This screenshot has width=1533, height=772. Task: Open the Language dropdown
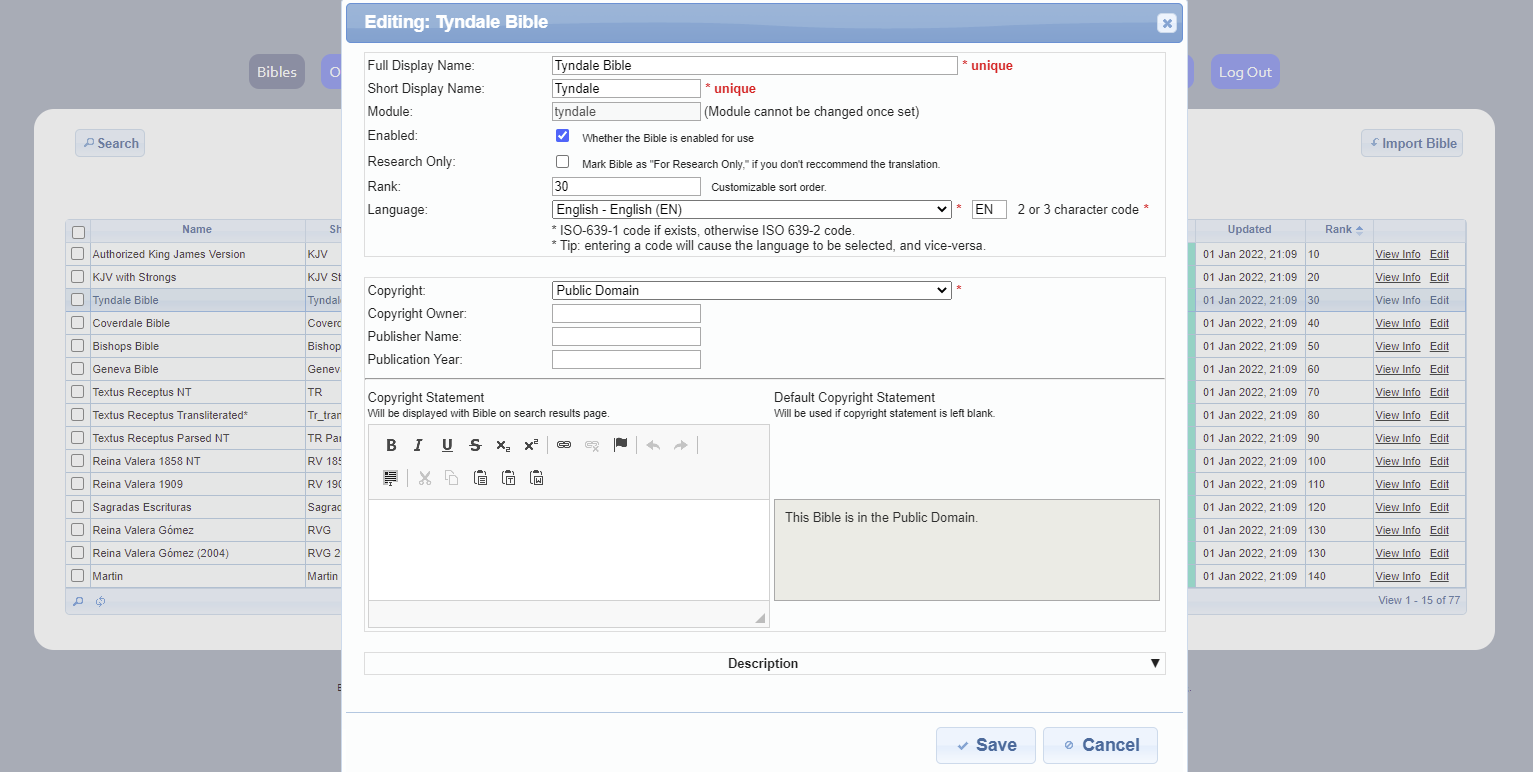[x=751, y=209]
